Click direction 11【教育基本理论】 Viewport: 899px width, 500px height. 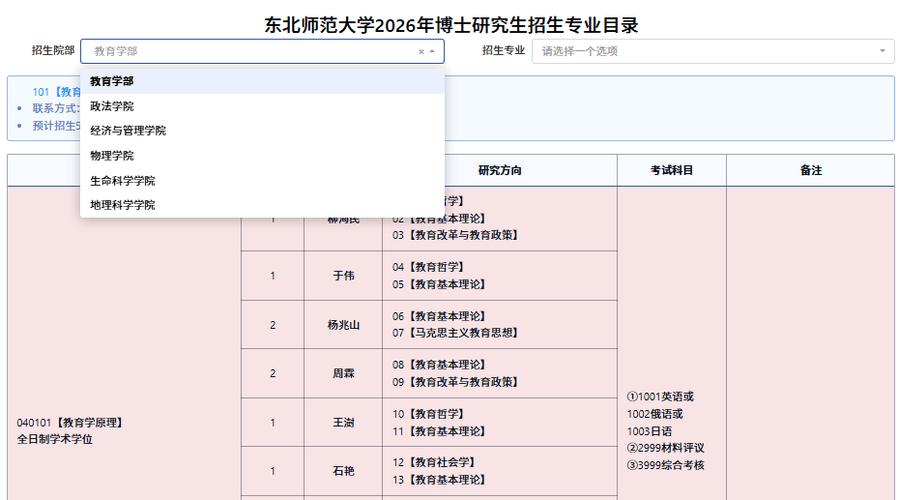pos(439,431)
